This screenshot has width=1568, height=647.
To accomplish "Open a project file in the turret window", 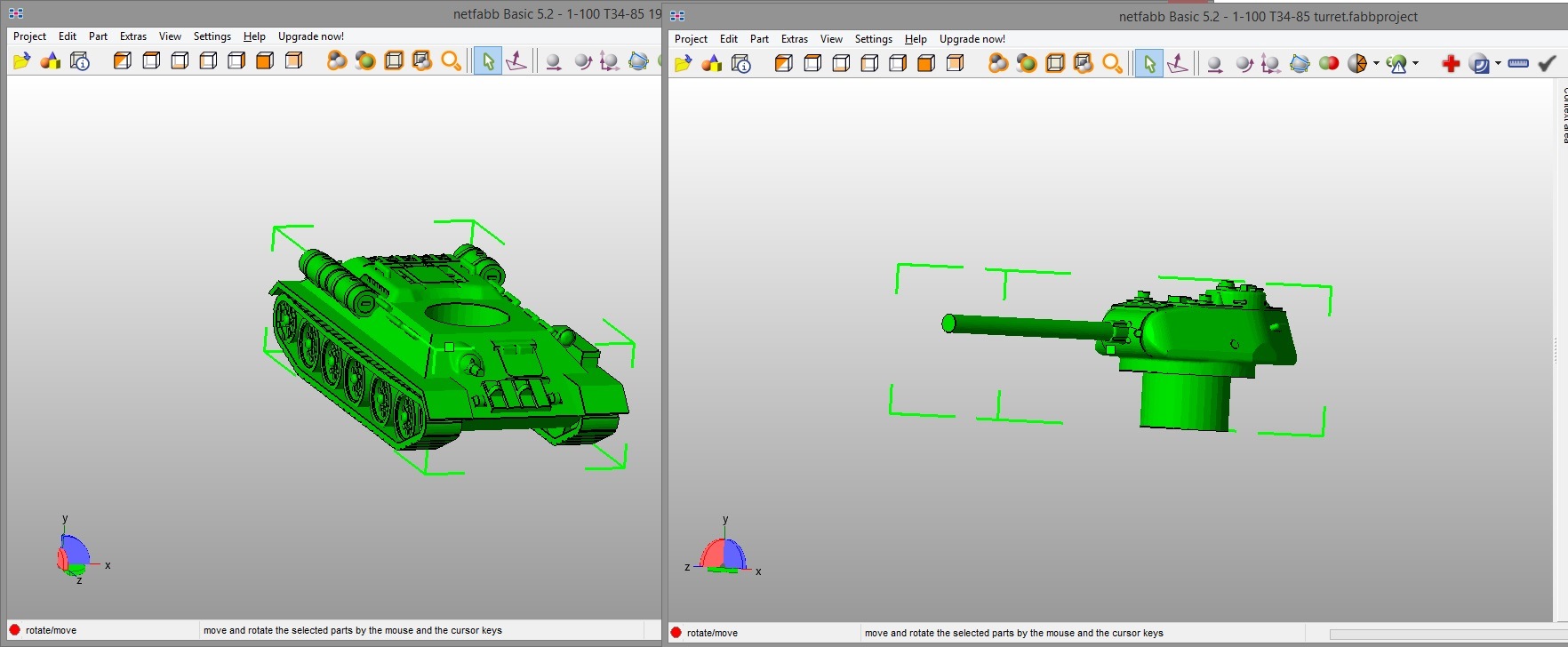I will click(683, 63).
